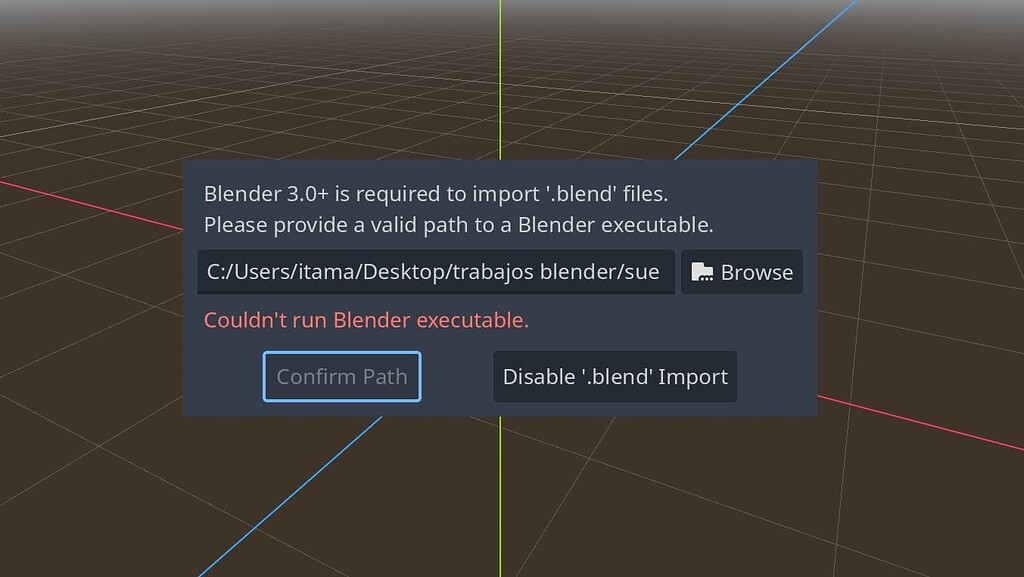Click the highlighted Confirm Path control
This screenshot has width=1024, height=577.
[341, 377]
